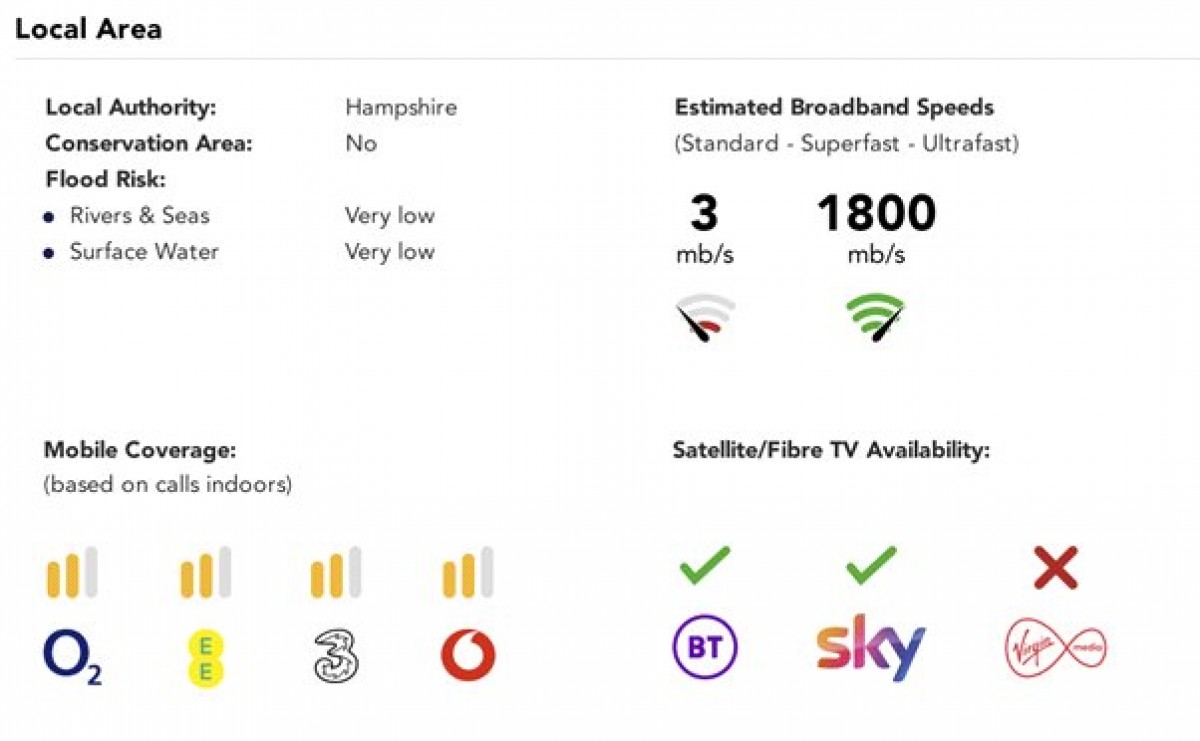Click the Sky logo
The height and width of the screenshot is (741, 1200).
[x=870, y=650]
